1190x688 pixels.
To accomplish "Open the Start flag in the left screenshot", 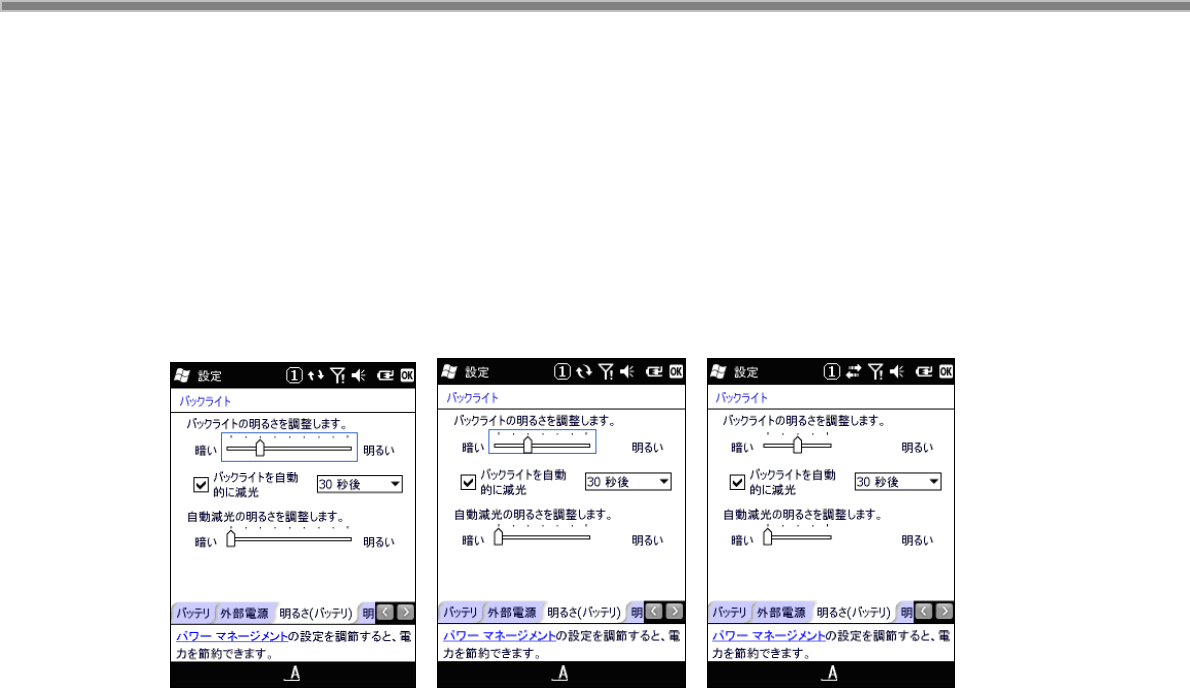I will point(182,375).
